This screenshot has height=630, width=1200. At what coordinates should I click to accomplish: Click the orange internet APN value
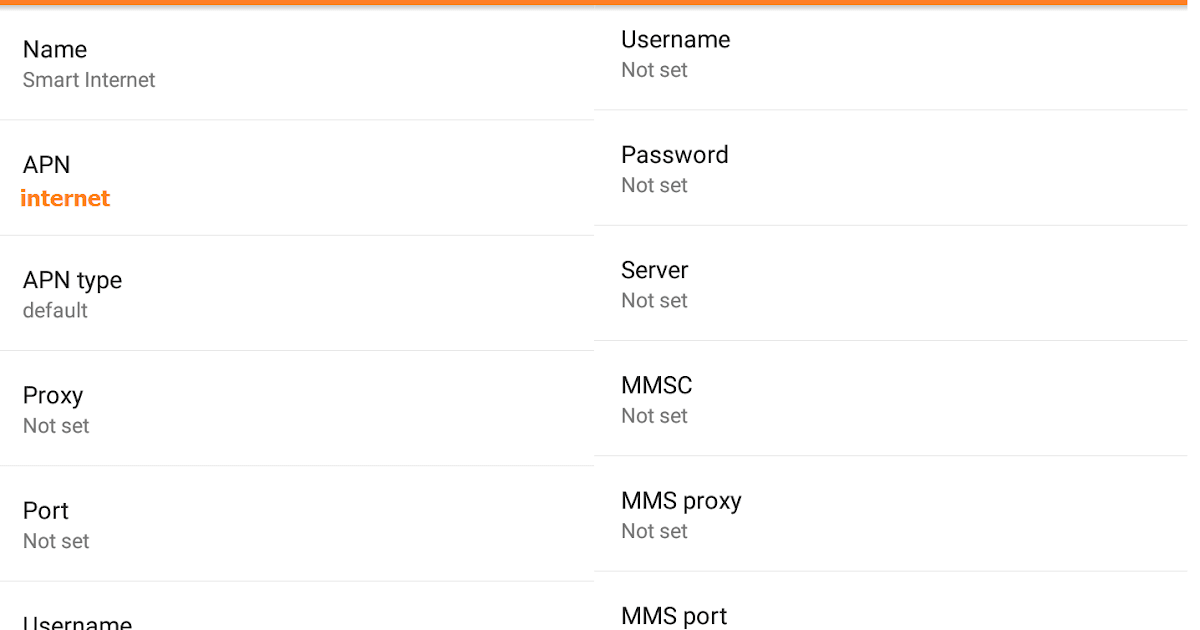coord(65,198)
